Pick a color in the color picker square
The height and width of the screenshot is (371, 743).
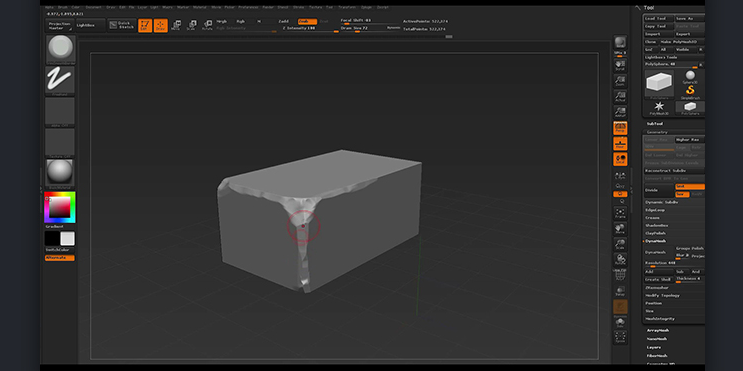[x=60, y=207]
